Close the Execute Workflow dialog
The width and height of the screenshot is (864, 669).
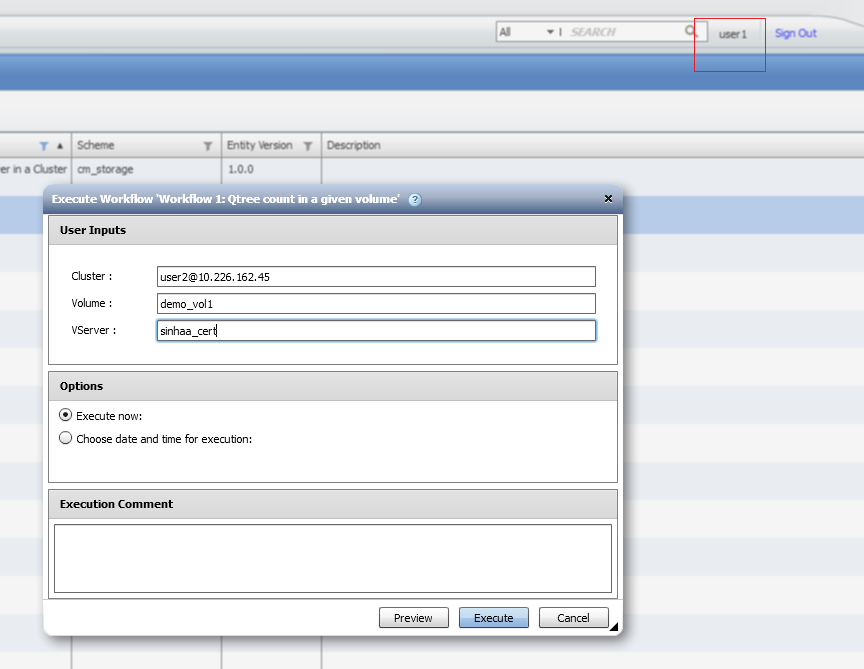click(x=608, y=198)
